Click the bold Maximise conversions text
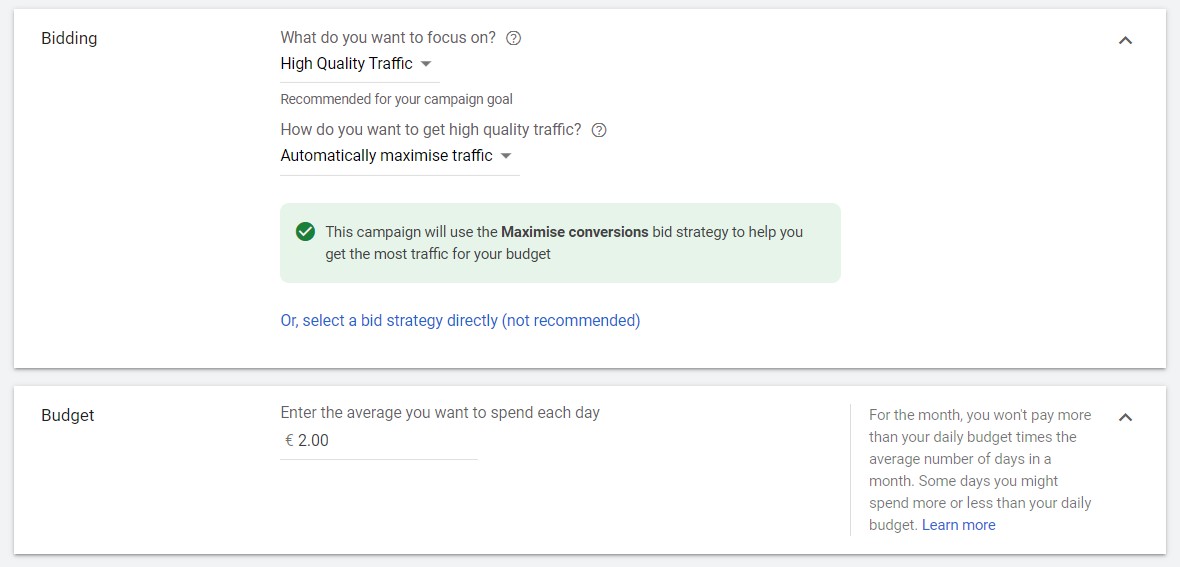 coord(574,232)
